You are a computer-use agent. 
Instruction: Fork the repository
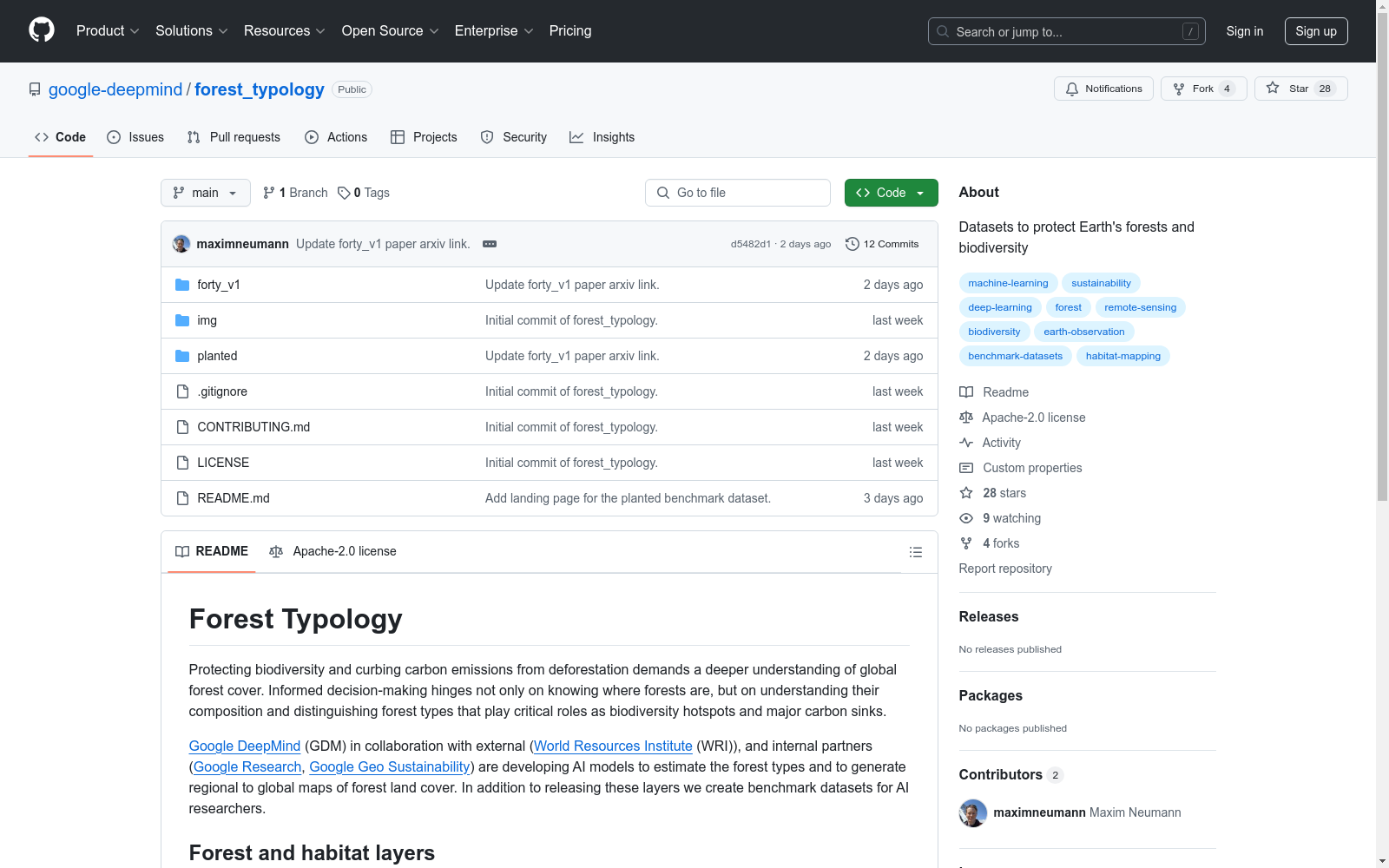1203,89
